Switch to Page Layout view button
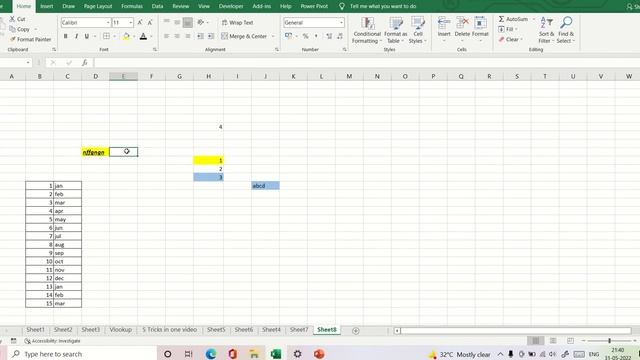This screenshot has width=640, height=360. pos(553,341)
